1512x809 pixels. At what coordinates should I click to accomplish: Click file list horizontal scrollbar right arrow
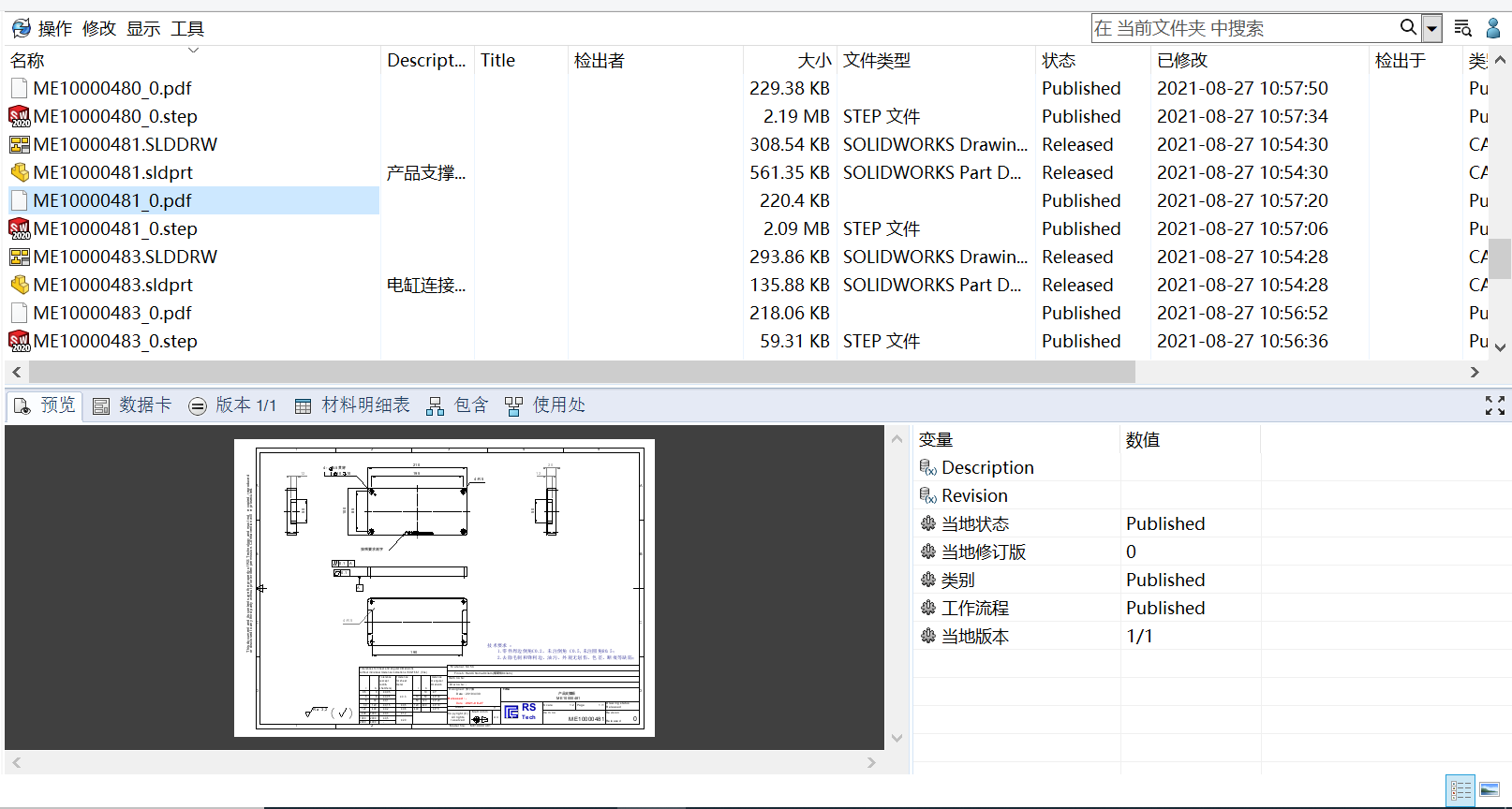1475,372
